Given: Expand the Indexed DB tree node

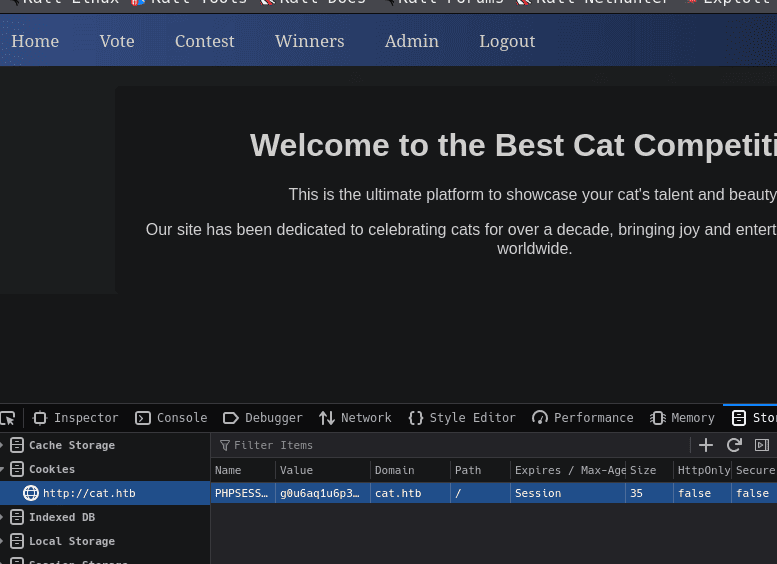Looking at the screenshot, I should coord(3,517).
